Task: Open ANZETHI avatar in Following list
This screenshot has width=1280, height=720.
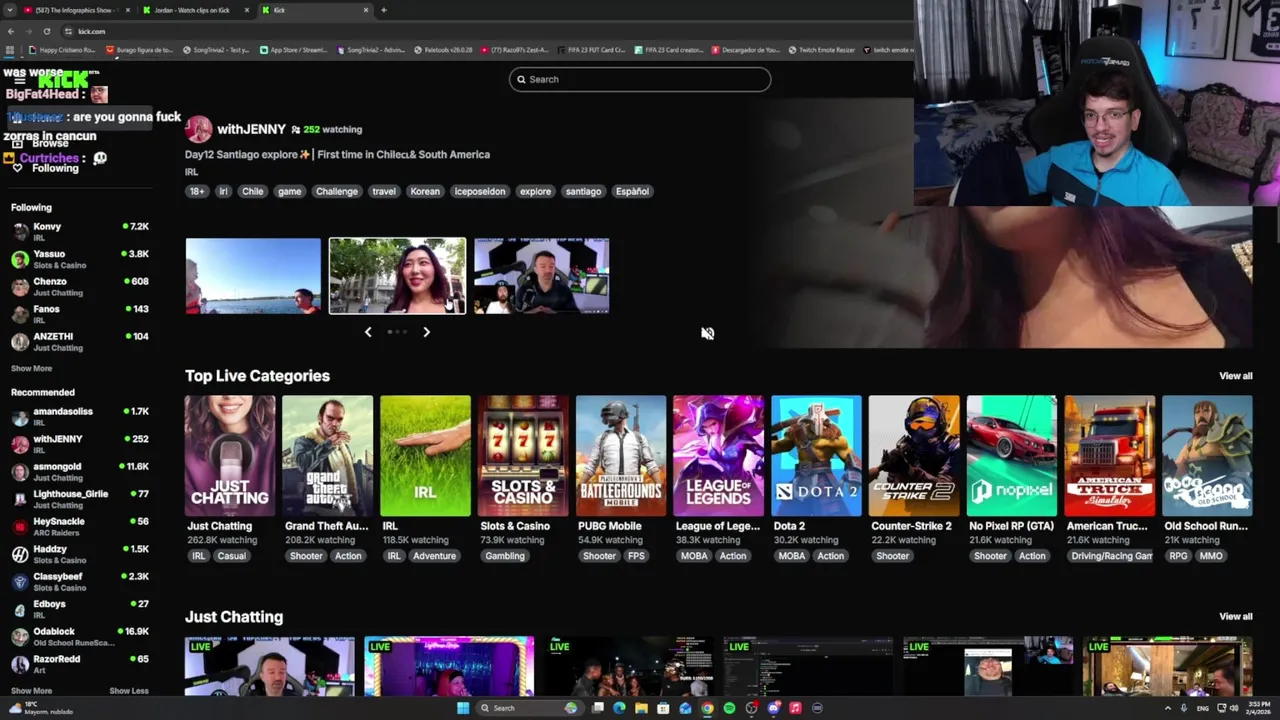Action: coord(20,341)
